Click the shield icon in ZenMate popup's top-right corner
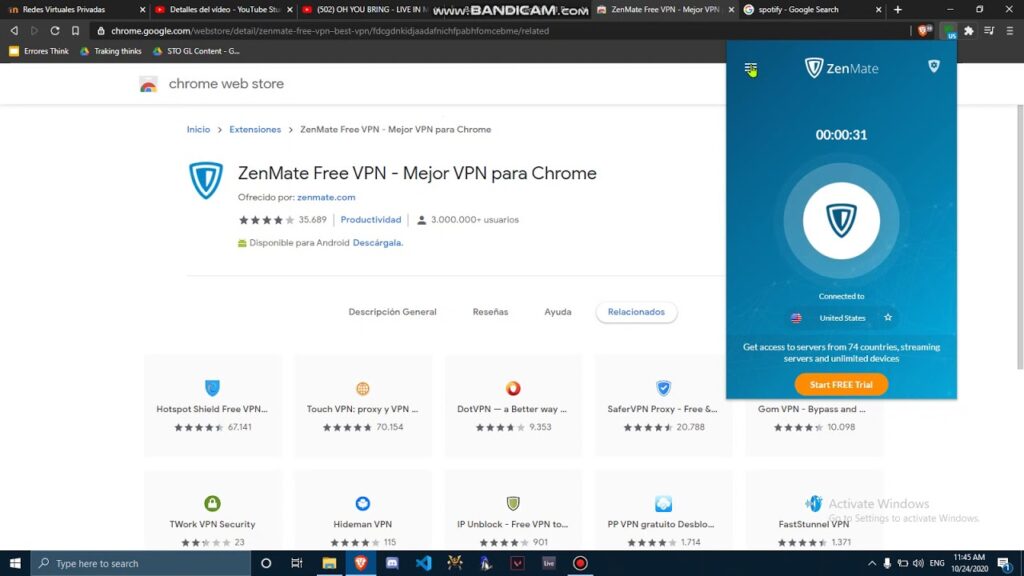 click(934, 66)
